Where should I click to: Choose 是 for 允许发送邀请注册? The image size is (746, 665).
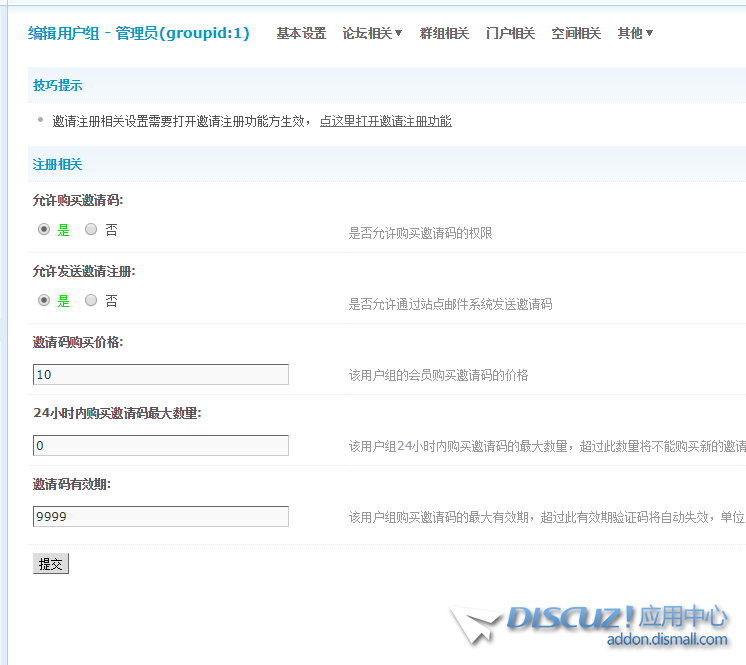[x=44, y=300]
